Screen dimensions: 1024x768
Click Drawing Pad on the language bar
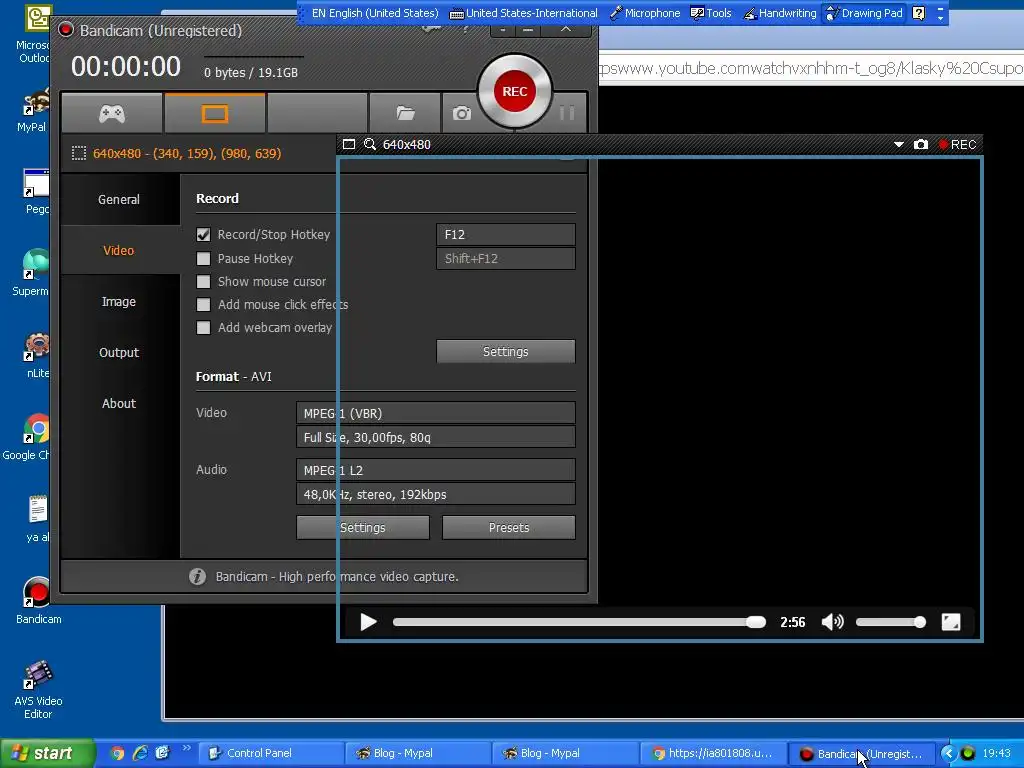point(865,13)
